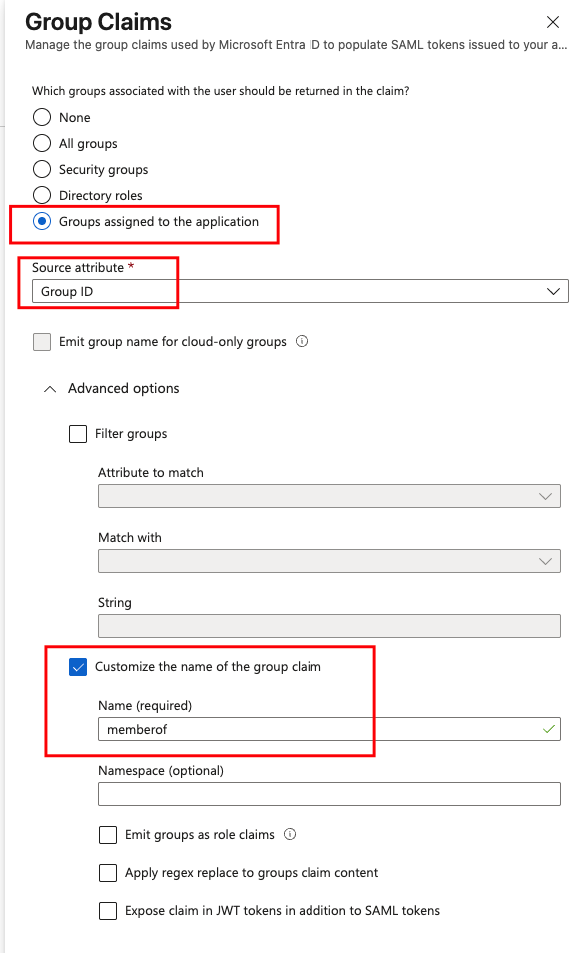Choose Security groups radio option
This screenshot has width=585, height=953.
(x=42, y=169)
